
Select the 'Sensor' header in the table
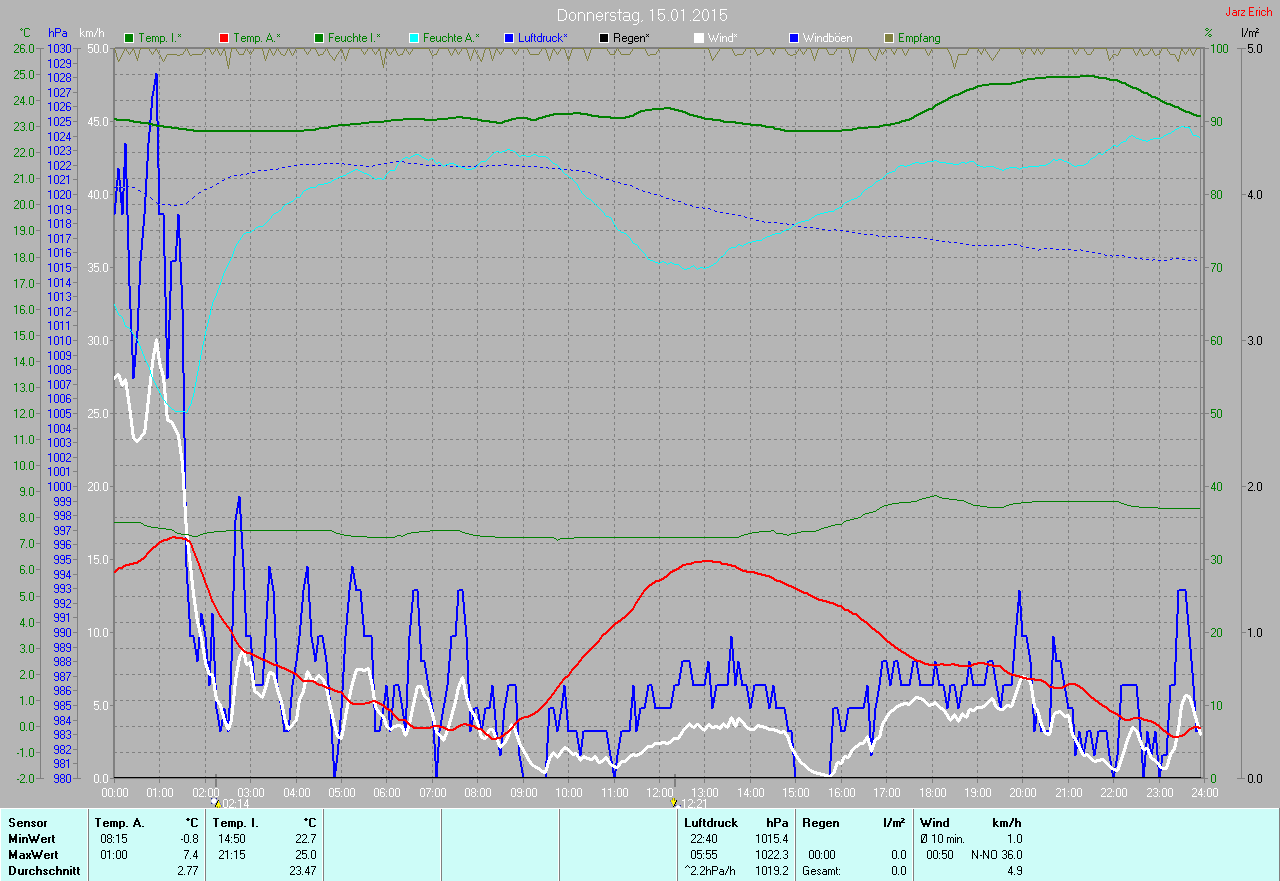(x=27, y=823)
